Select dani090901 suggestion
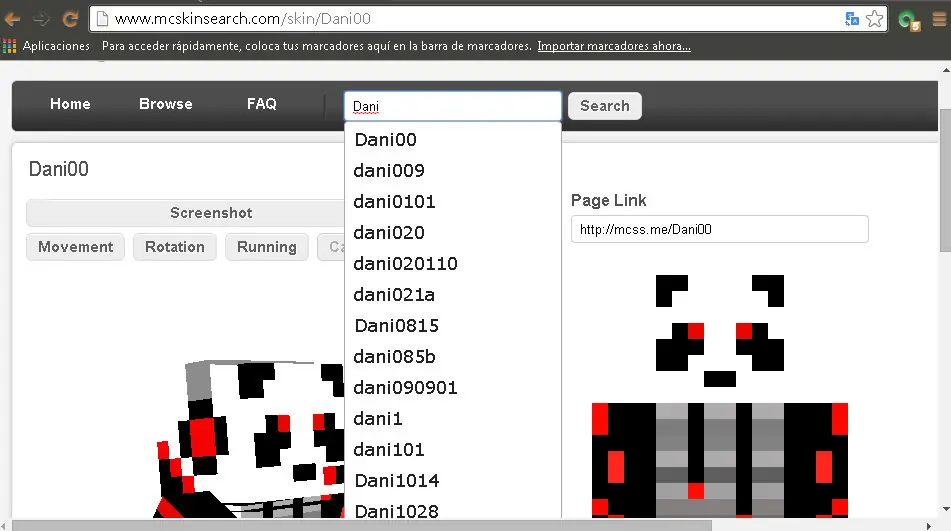The height and width of the screenshot is (531, 951). point(452,387)
